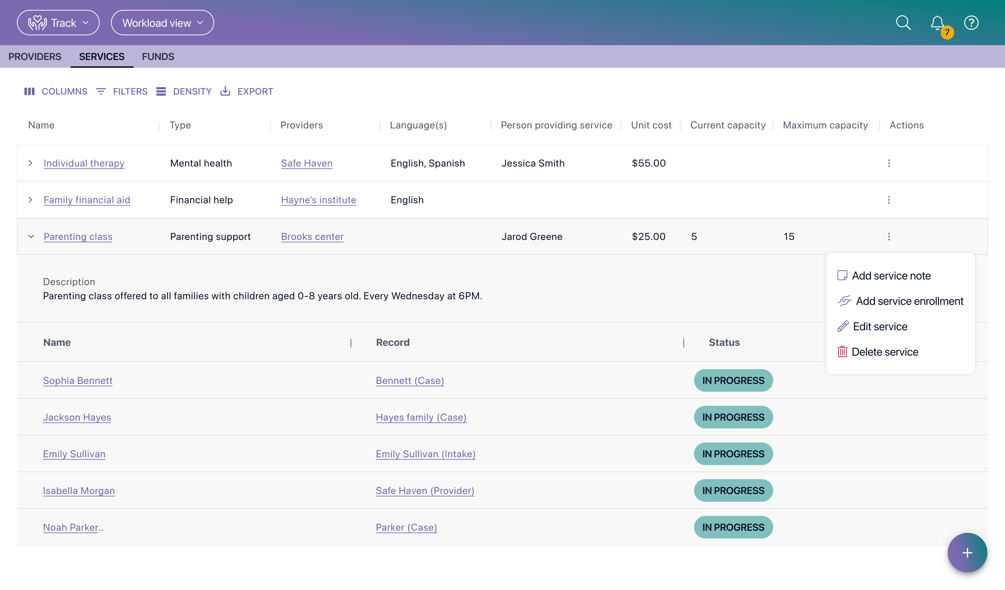
Task: Open Brooks center provider link
Action: 312,236
